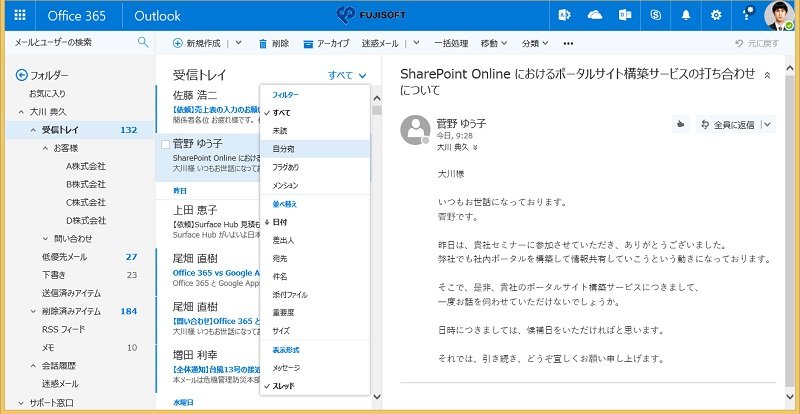Collapse the 大川 典久 mailbox
The width and height of the screenshot is (800, 414).
coord(21,112)
